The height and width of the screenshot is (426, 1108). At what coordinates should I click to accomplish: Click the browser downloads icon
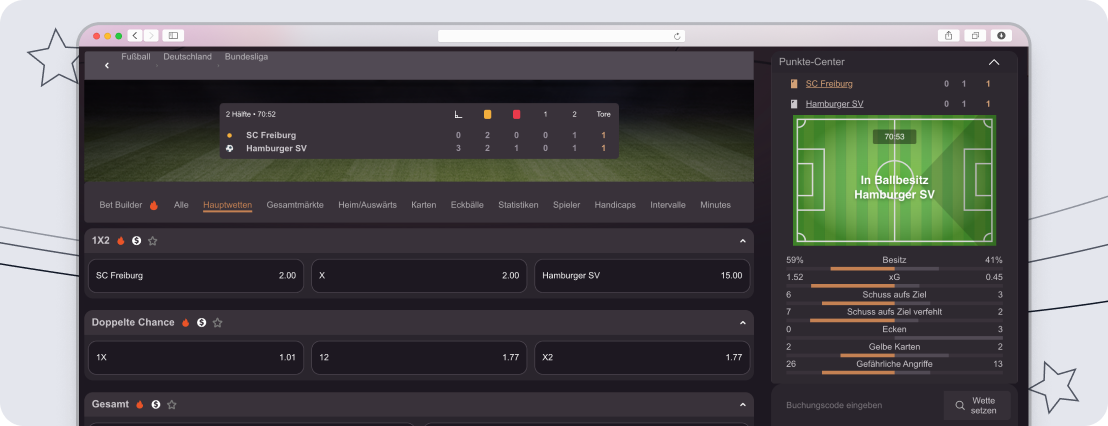[x=1001, y=35]
